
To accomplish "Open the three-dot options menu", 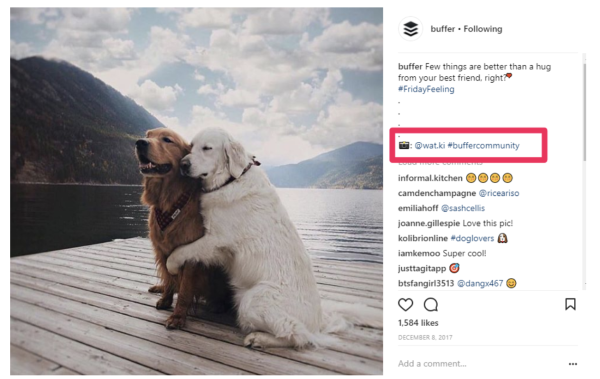I will click(x=573, y=364).
